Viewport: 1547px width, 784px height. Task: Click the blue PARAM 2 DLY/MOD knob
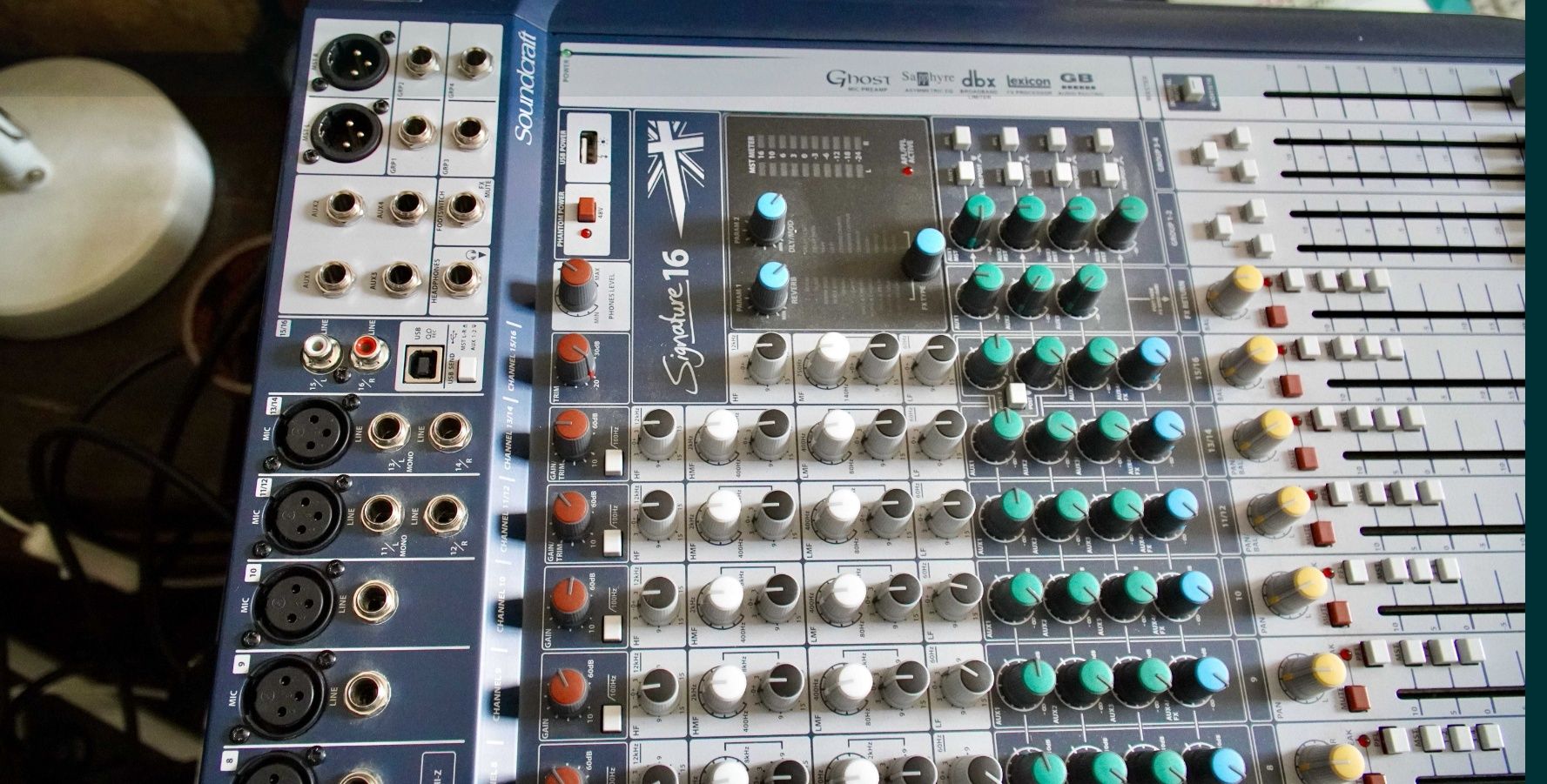[x=769, y=218]
